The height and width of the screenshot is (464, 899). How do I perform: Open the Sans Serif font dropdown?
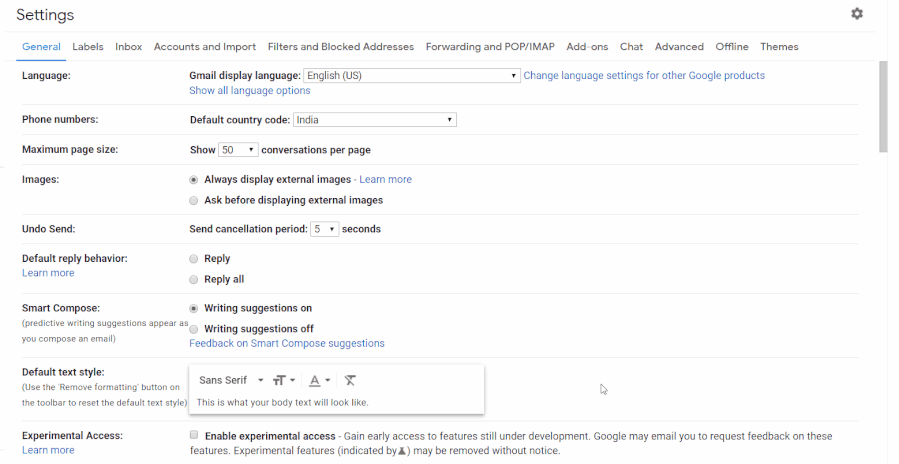click(230, 380)
